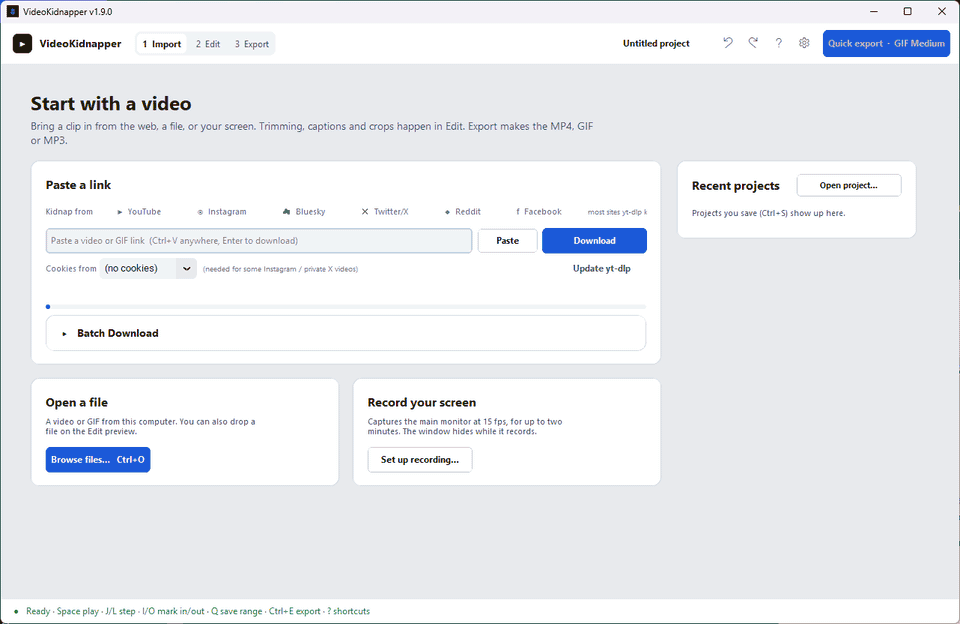Image resolution: width=960 pixels, height=624 pixels.
Task: Click the VideoKidnapper play logo icon
Action: coord(22,43)
